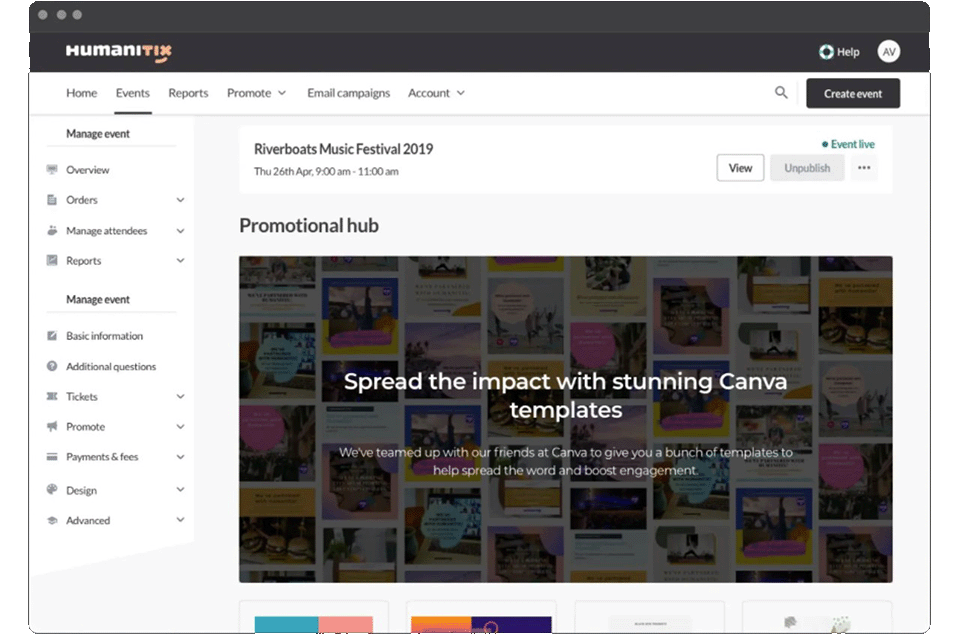
Task: Expand the Tickets sidebar section
Action: (180, 397)
